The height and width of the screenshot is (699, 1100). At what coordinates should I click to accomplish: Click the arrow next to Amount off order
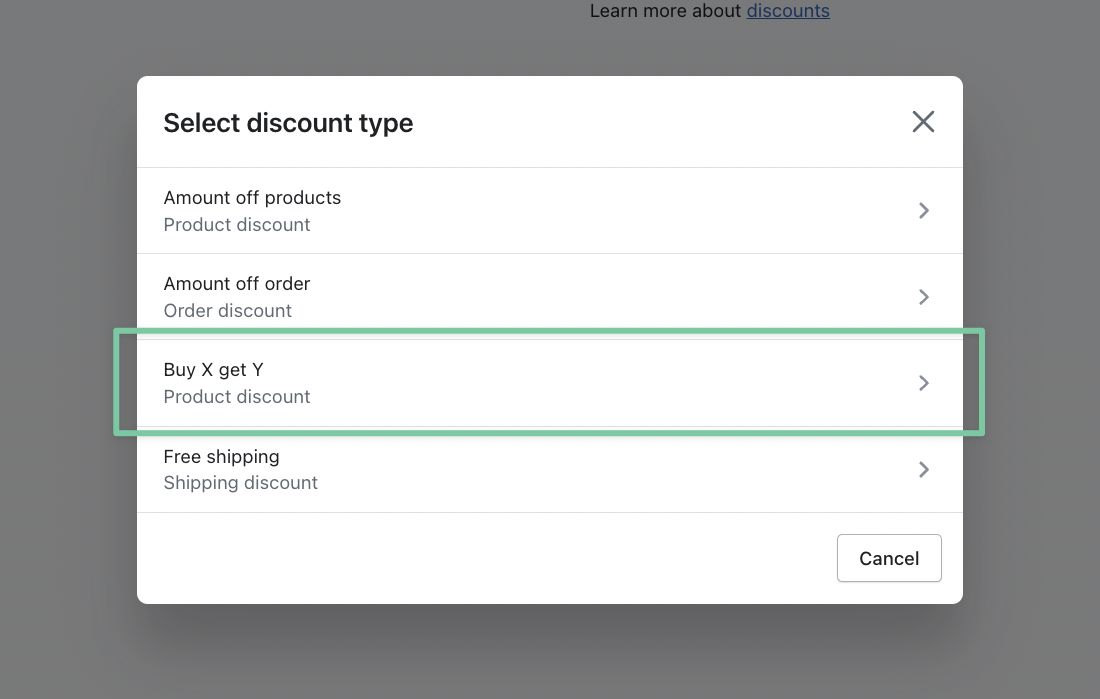(924, 297)
